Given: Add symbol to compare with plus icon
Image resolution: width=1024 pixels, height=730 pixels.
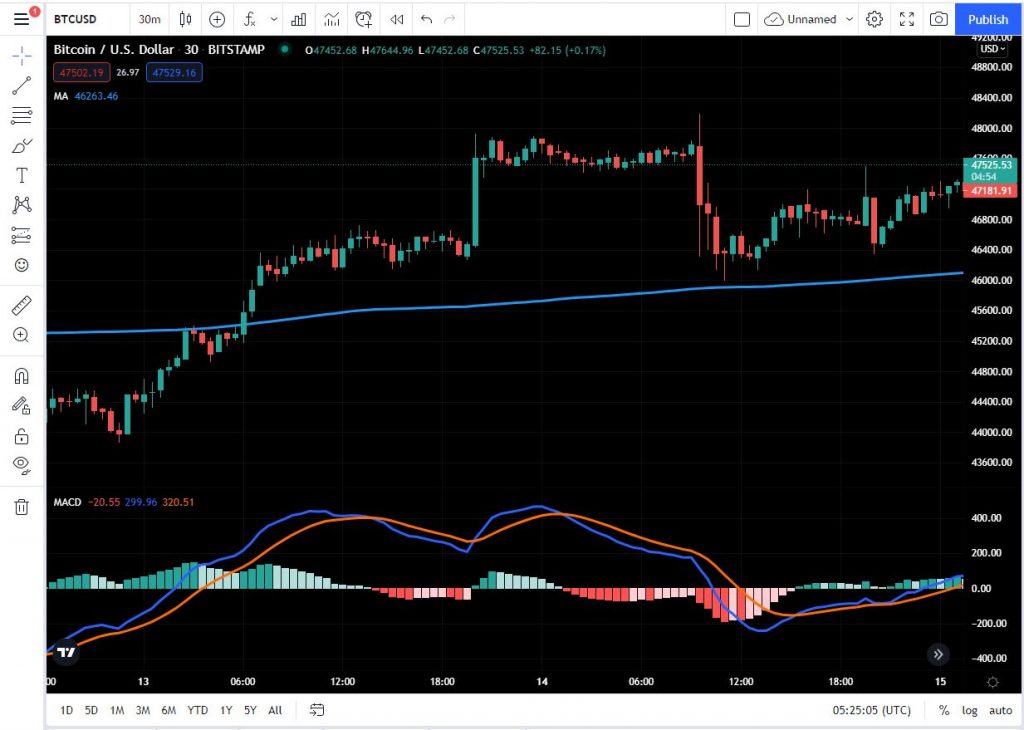Looking at the screenshot, I should tap(217, 20).
